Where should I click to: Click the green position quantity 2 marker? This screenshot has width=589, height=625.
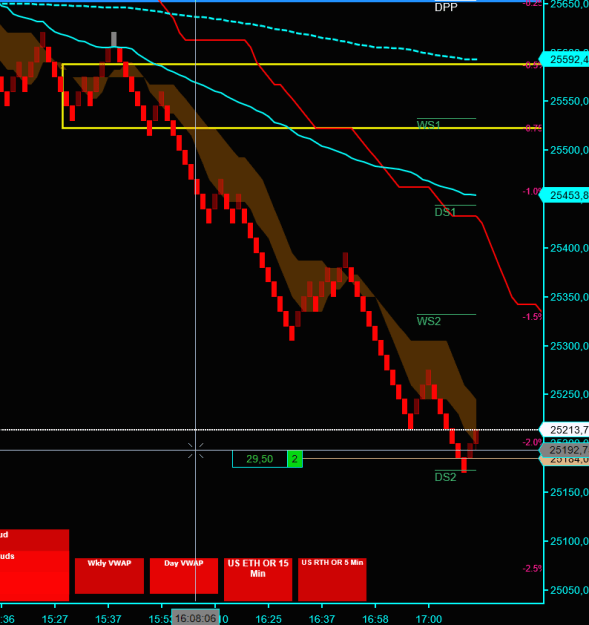click(295, 459)
